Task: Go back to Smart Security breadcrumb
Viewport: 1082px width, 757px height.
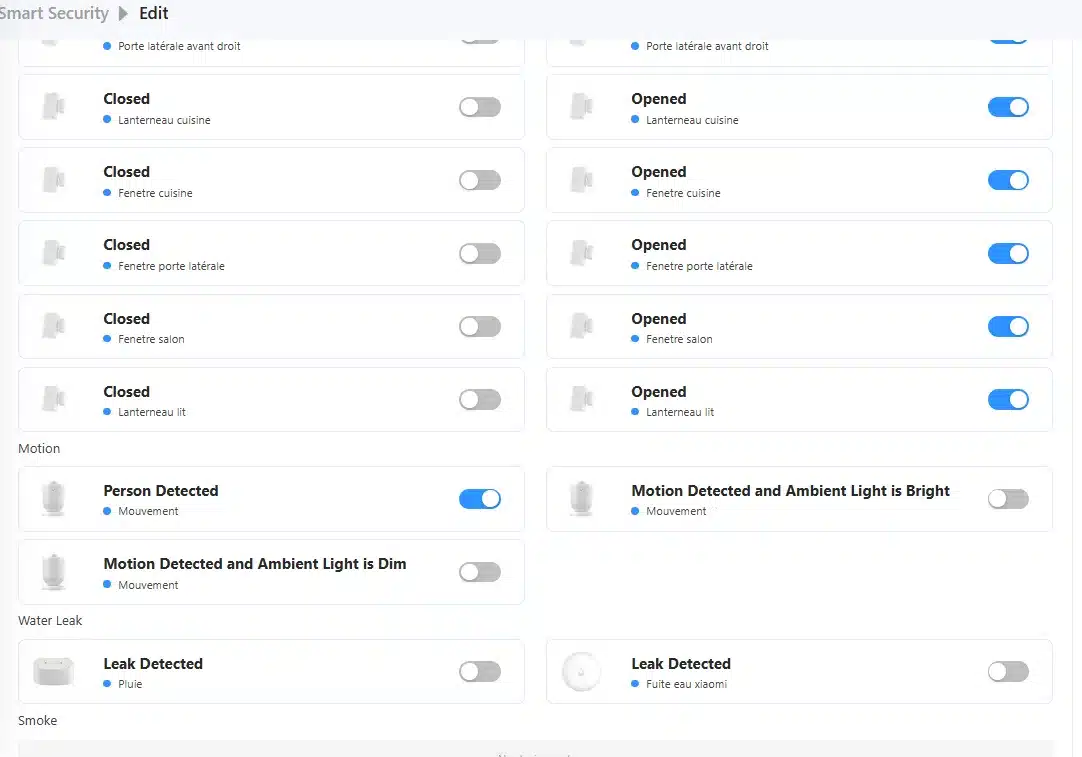Action: coord(54,14)
